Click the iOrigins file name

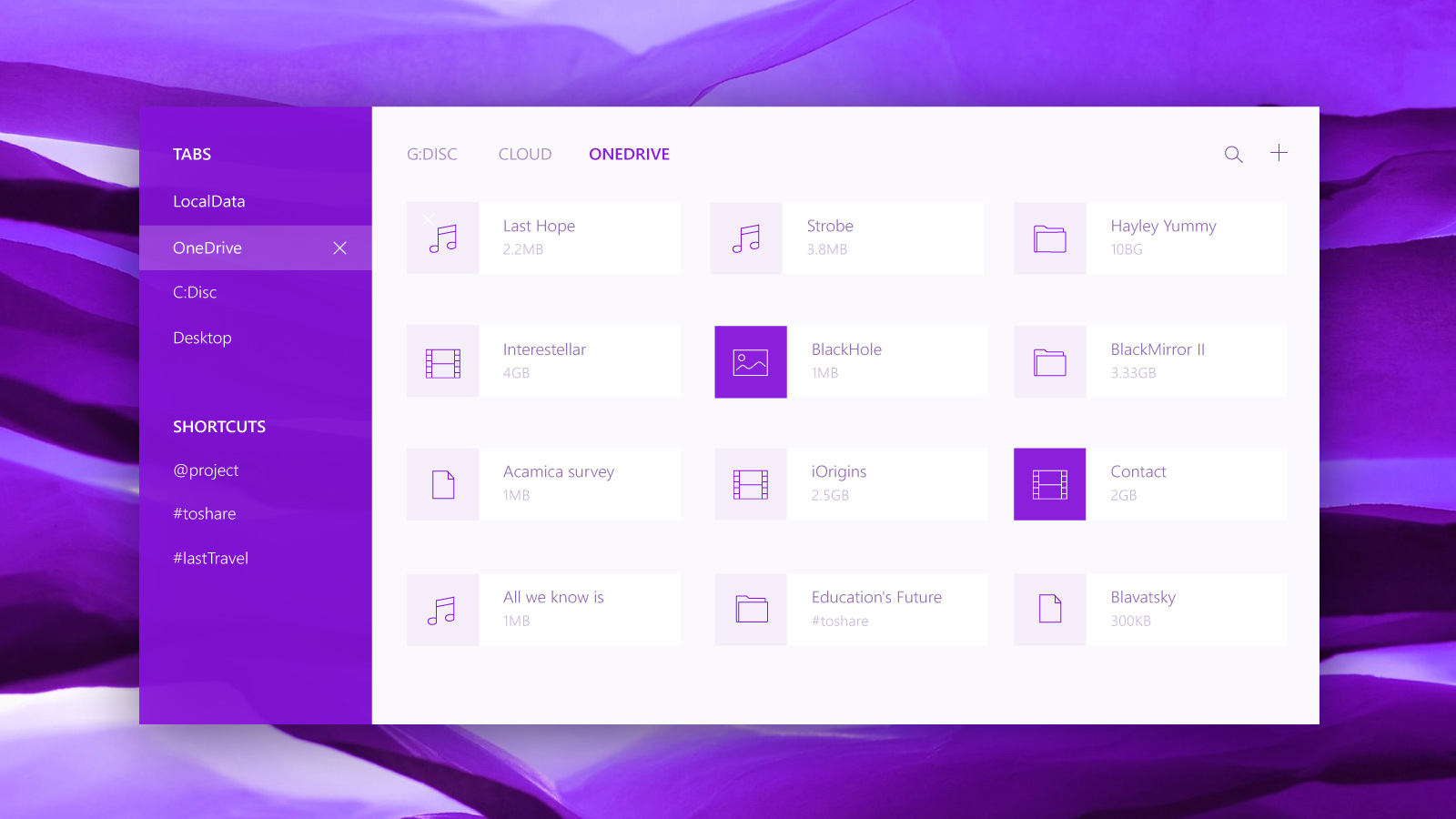pyautogui.click(x=839, y=471)
